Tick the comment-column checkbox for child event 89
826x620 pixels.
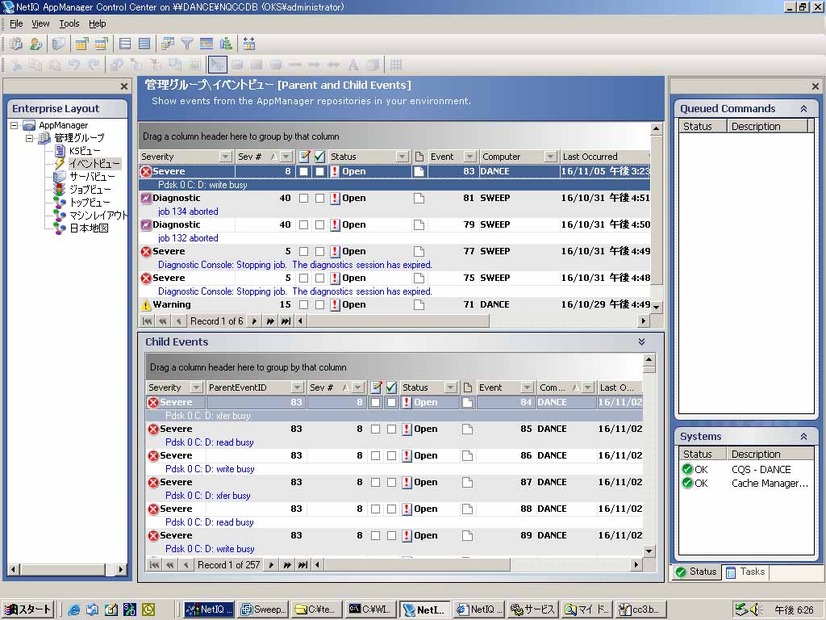pos(375,535)
